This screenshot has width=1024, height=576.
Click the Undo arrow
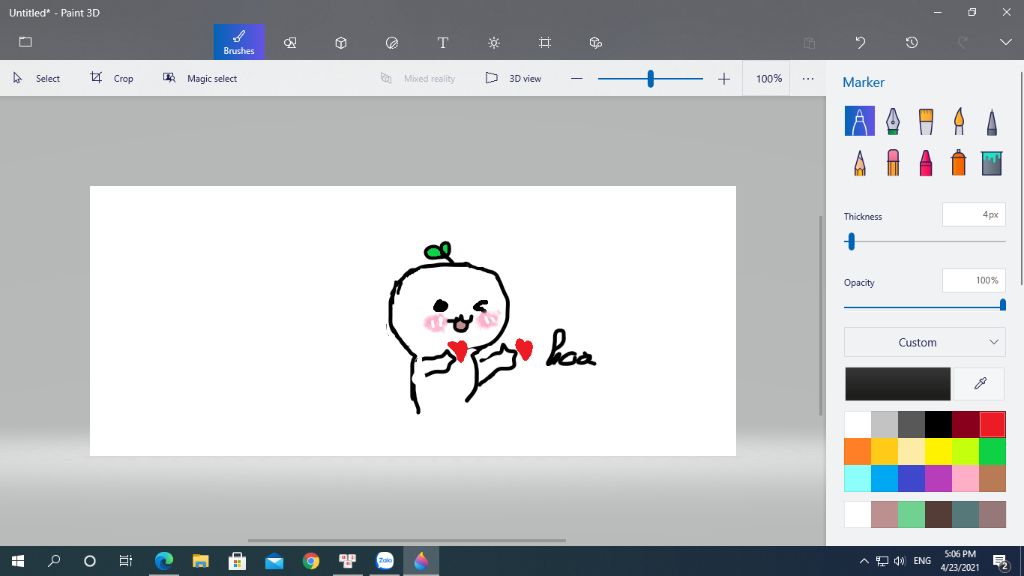click(x=860, y=42)
